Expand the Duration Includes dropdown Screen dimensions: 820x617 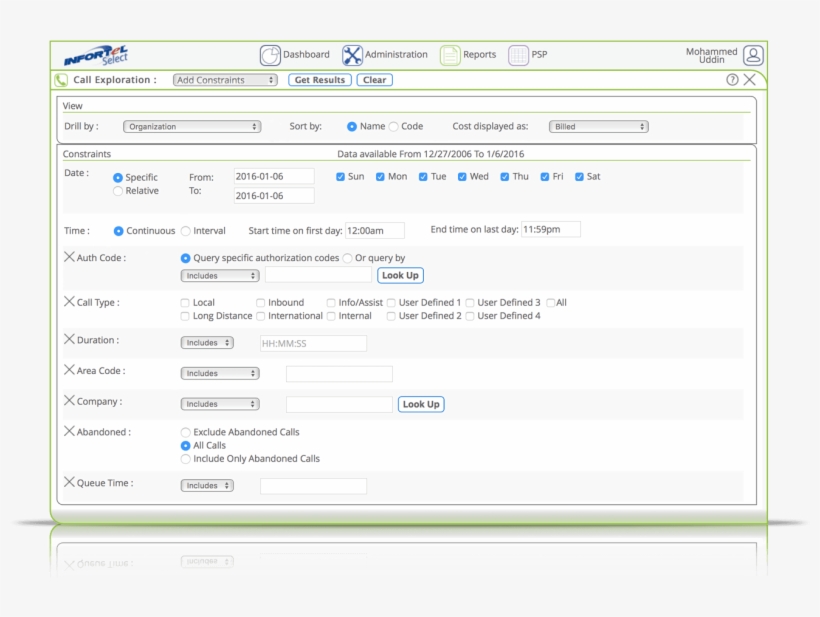206,342
